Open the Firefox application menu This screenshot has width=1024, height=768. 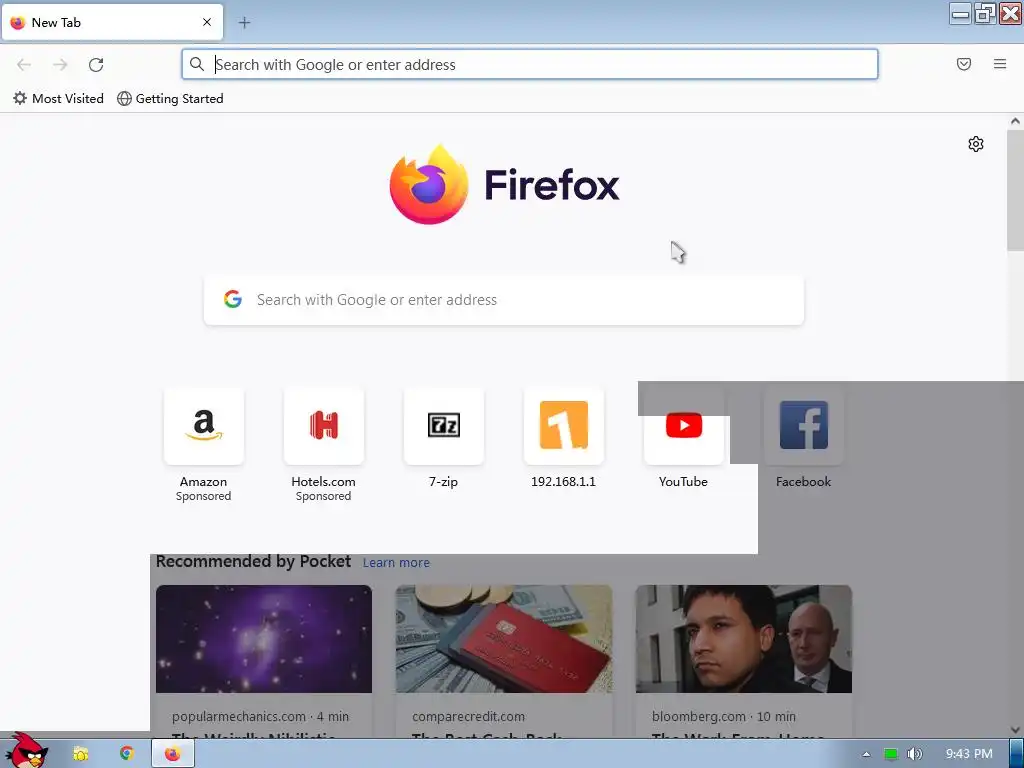(x=1000, y=64)
